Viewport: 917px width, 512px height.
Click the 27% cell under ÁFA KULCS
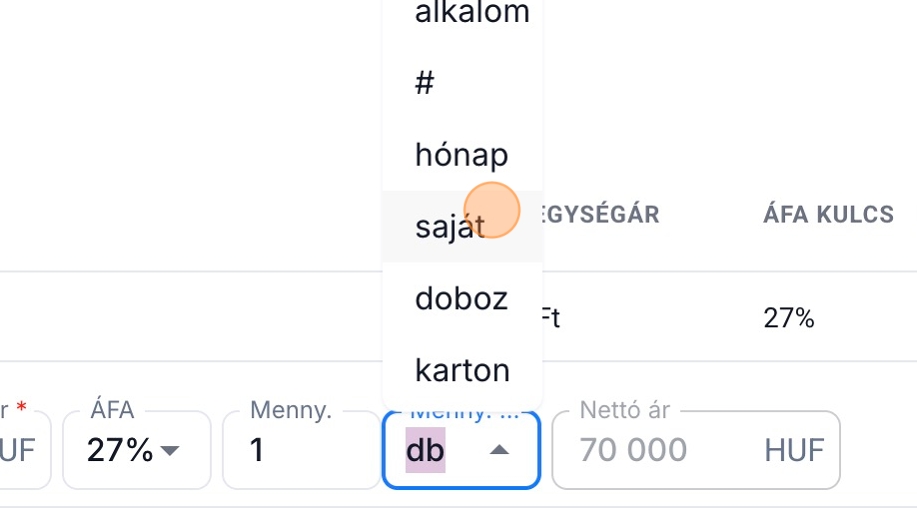(x=788, y=319)
